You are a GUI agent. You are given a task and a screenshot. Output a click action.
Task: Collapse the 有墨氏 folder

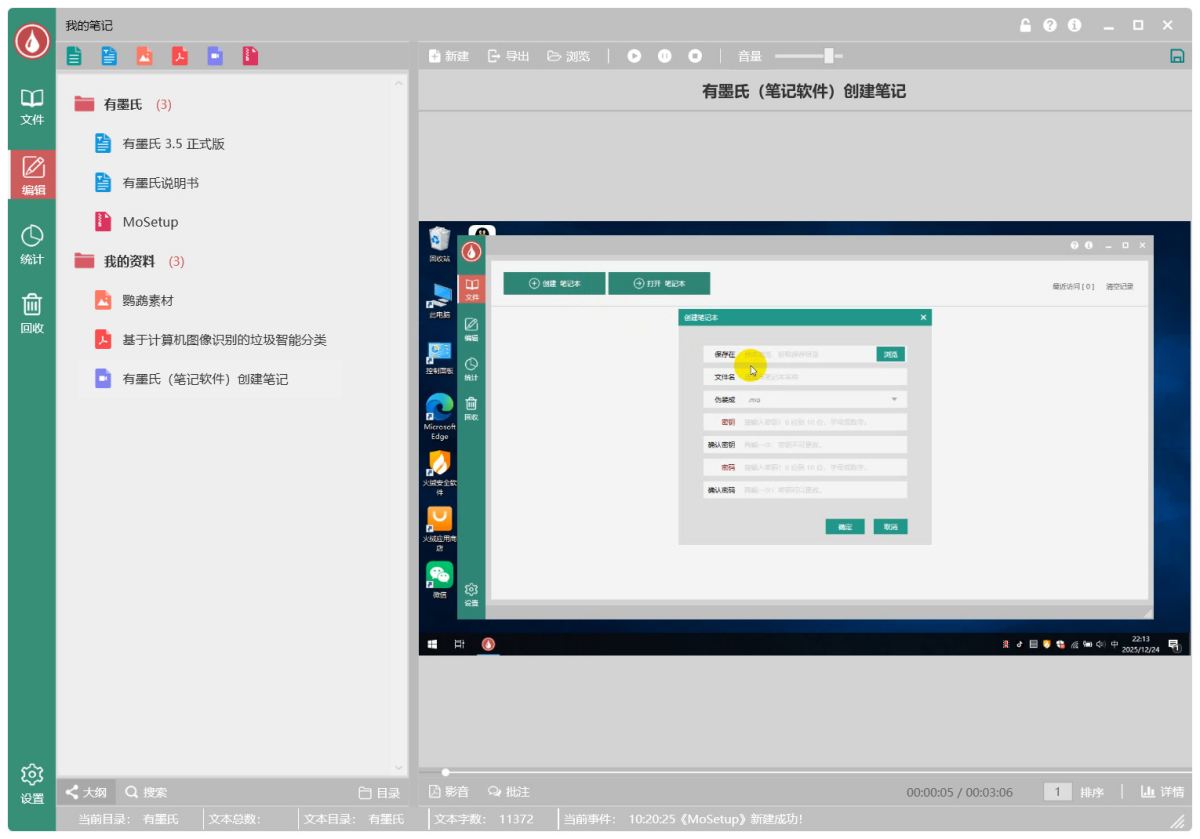pos(84,104)
